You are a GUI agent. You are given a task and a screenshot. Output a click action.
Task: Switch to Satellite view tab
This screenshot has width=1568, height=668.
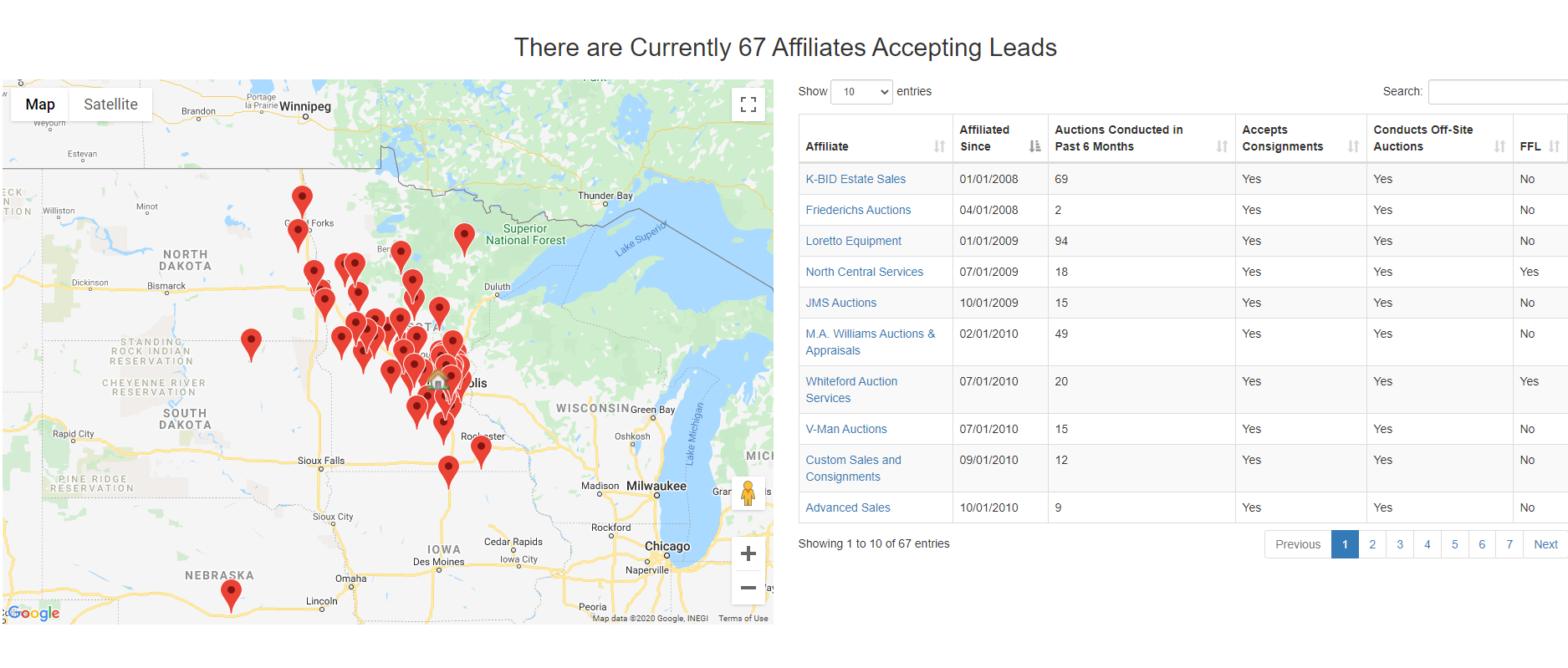point(110,105)
